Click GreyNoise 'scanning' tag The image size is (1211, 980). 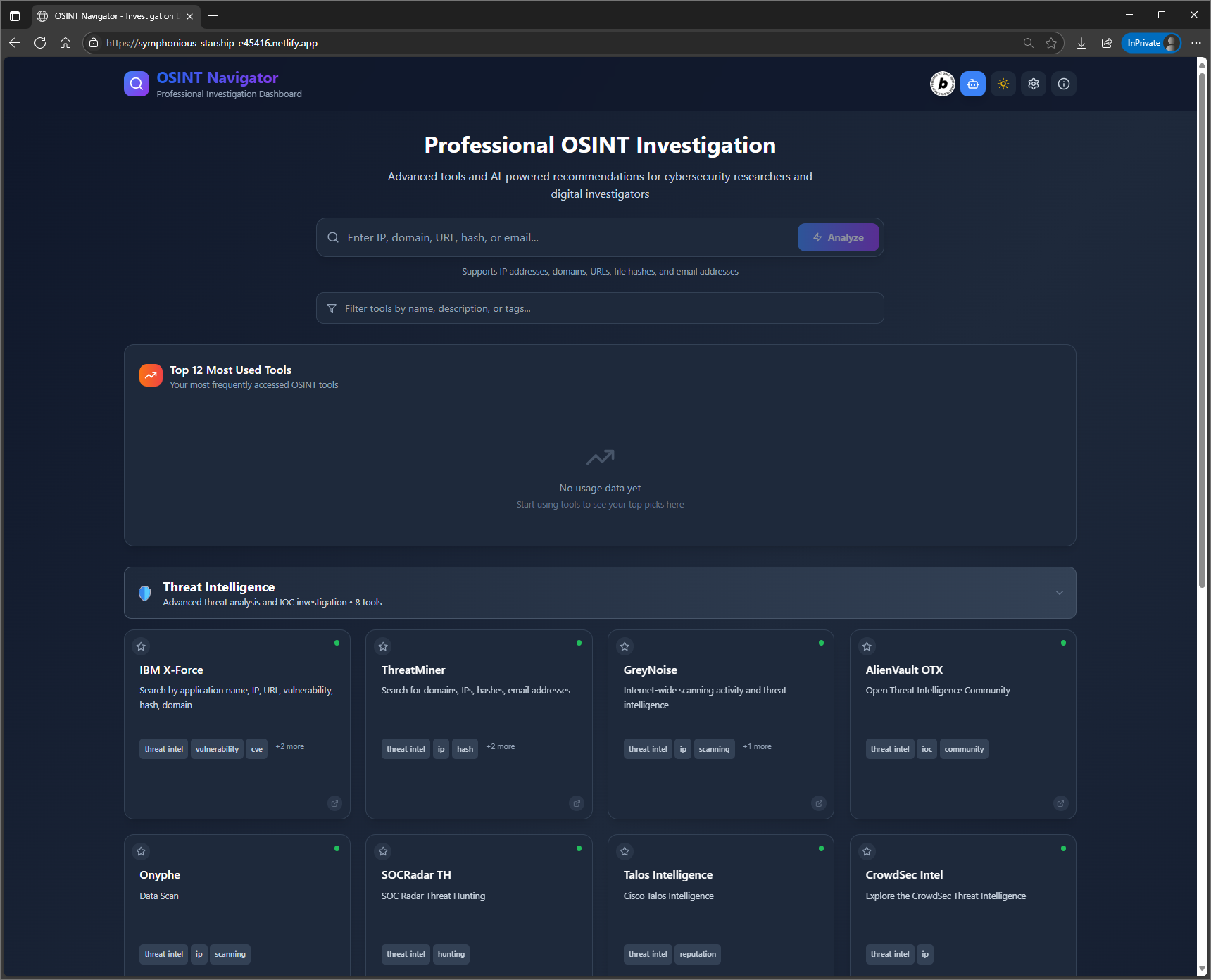pyautogui.click(x=714, y=749)
